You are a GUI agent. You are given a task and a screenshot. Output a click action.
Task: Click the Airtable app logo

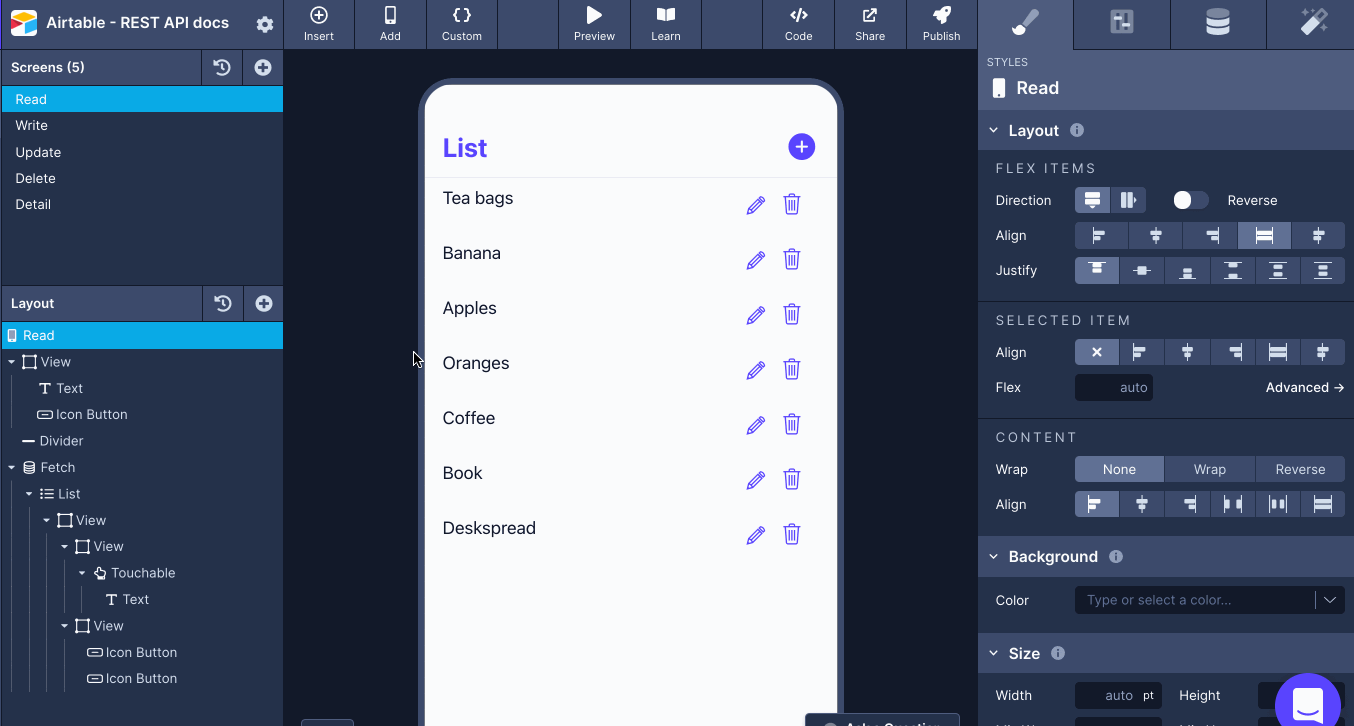[x=24, y=23]
